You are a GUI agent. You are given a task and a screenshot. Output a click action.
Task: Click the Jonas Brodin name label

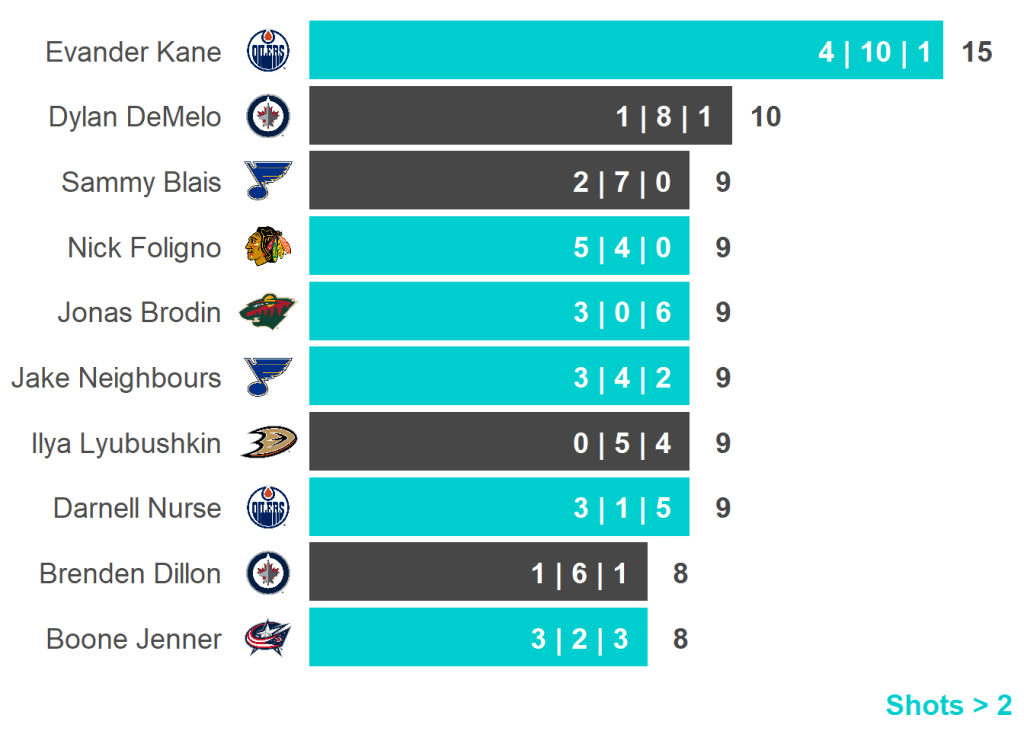139,312
